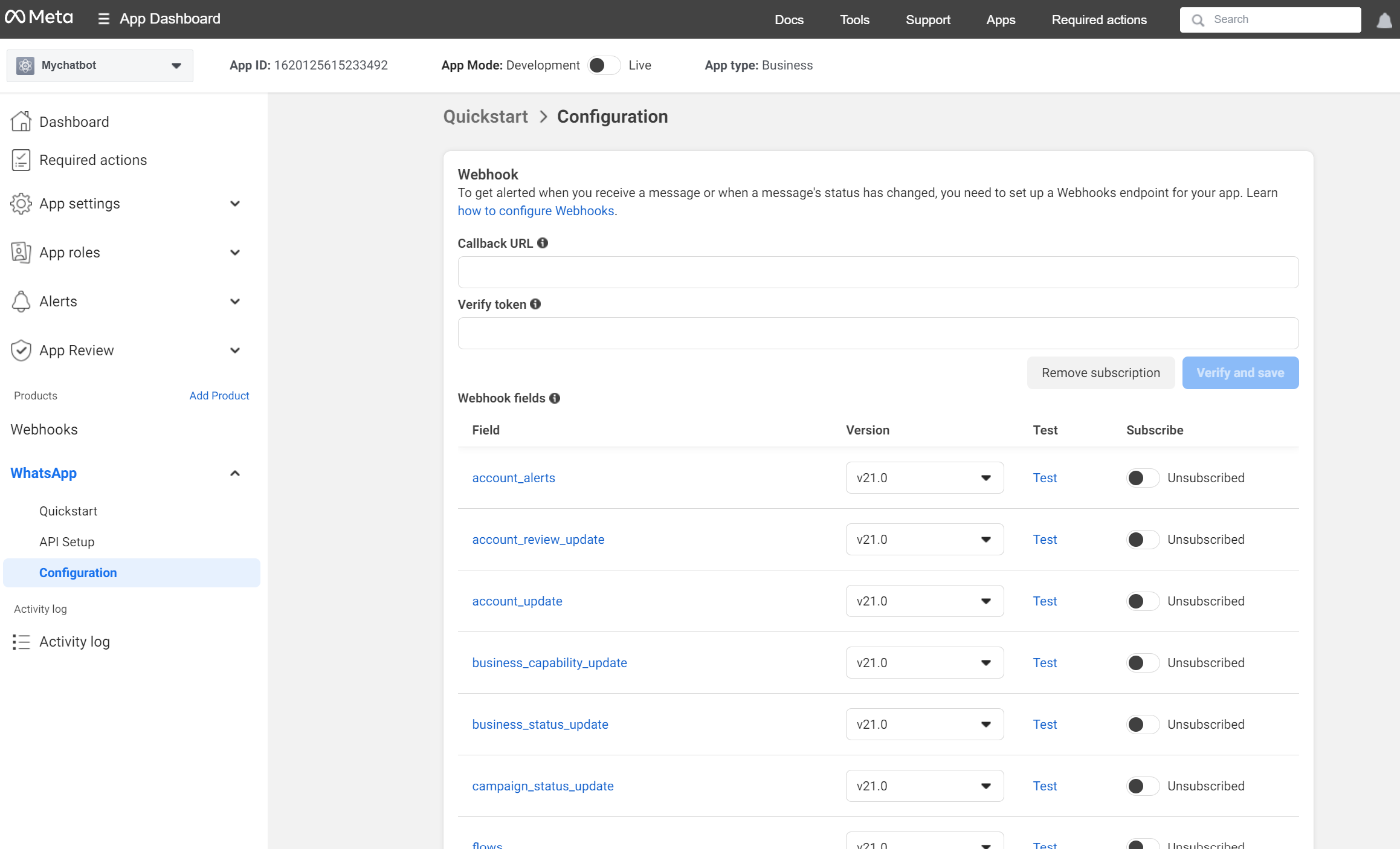Click the Webhook fields info icon
This screenshot has width=1400, height=849.
point(555,398)
